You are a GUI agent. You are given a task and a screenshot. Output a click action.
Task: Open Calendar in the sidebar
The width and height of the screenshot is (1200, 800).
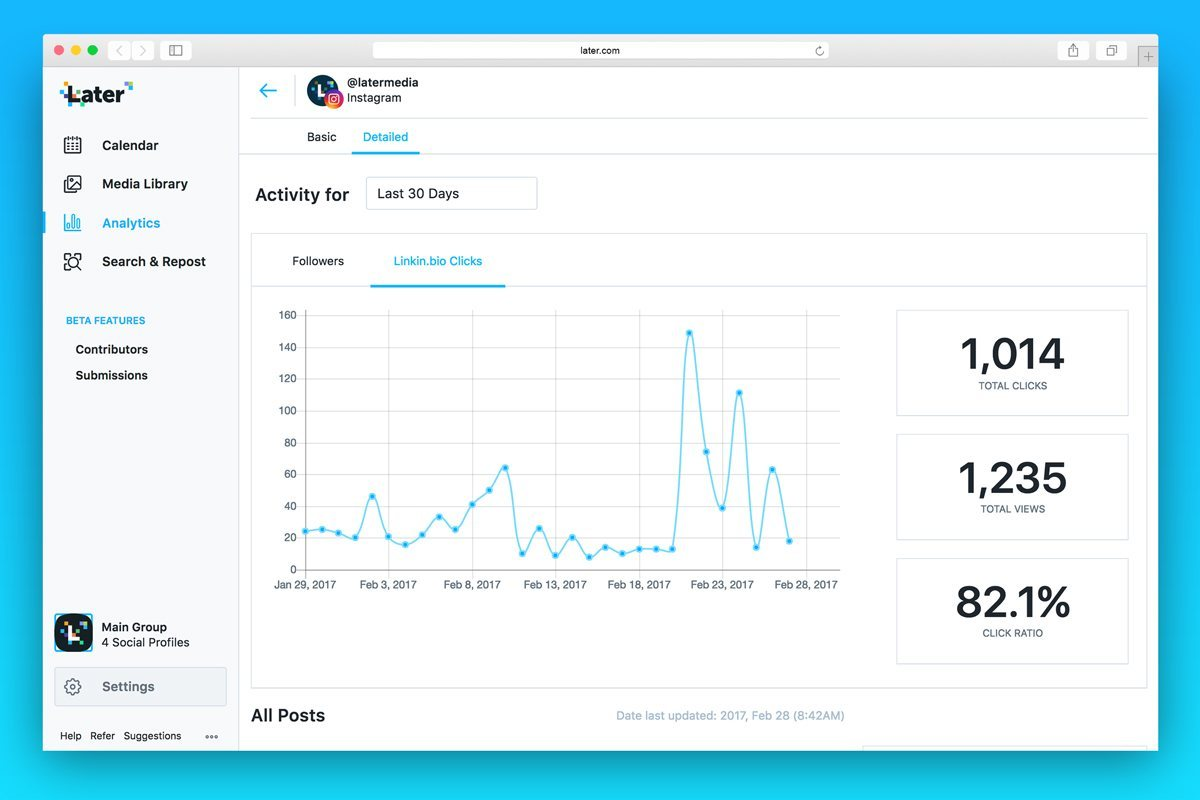[130, 145]
